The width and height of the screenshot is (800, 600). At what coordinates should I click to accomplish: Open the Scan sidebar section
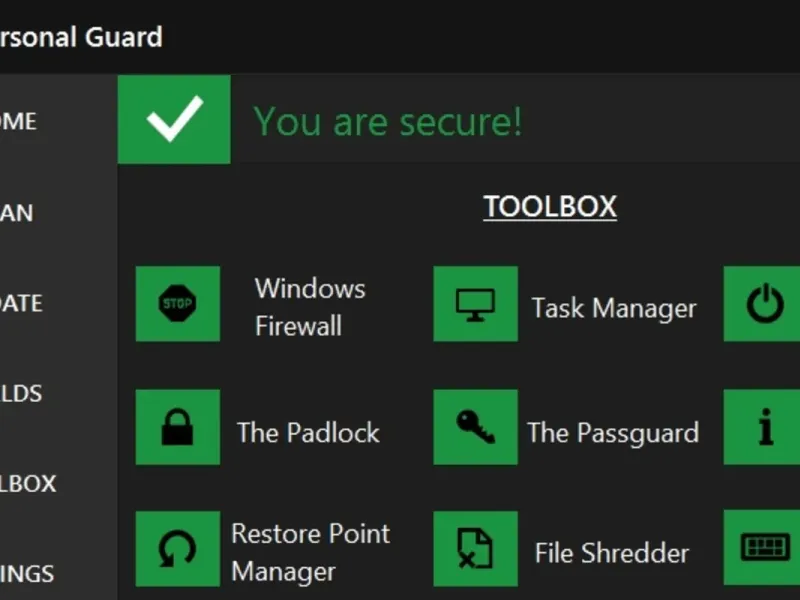[x=17, y=212]
